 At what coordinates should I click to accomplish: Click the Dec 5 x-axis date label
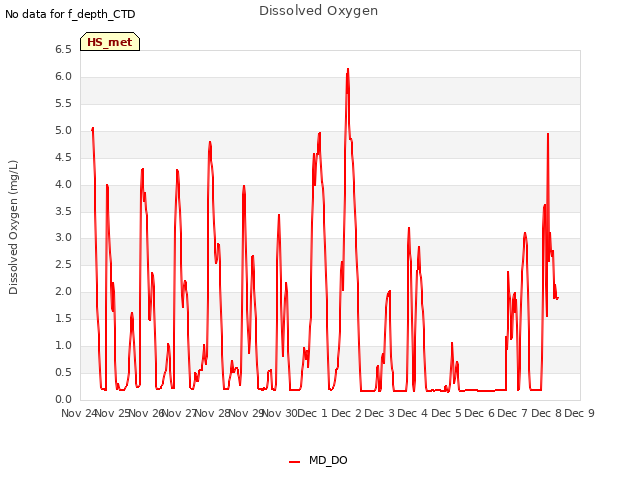(x=446, y=413)
